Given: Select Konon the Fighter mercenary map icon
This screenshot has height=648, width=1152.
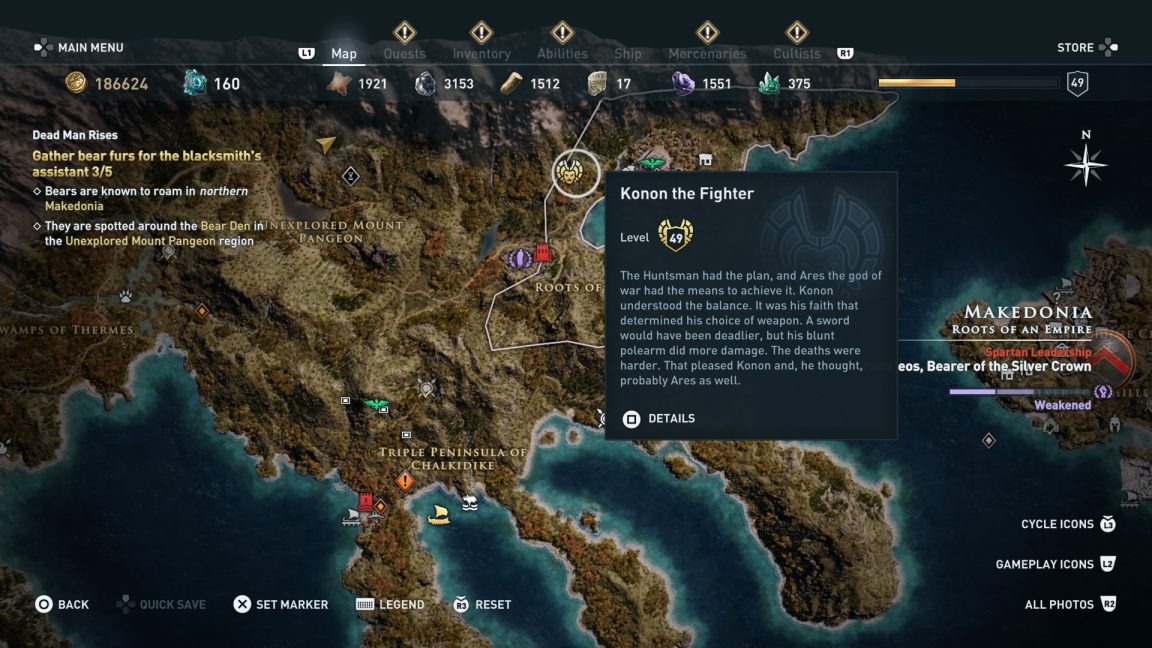Looking at the screenshot, I should tap(569, 173).
